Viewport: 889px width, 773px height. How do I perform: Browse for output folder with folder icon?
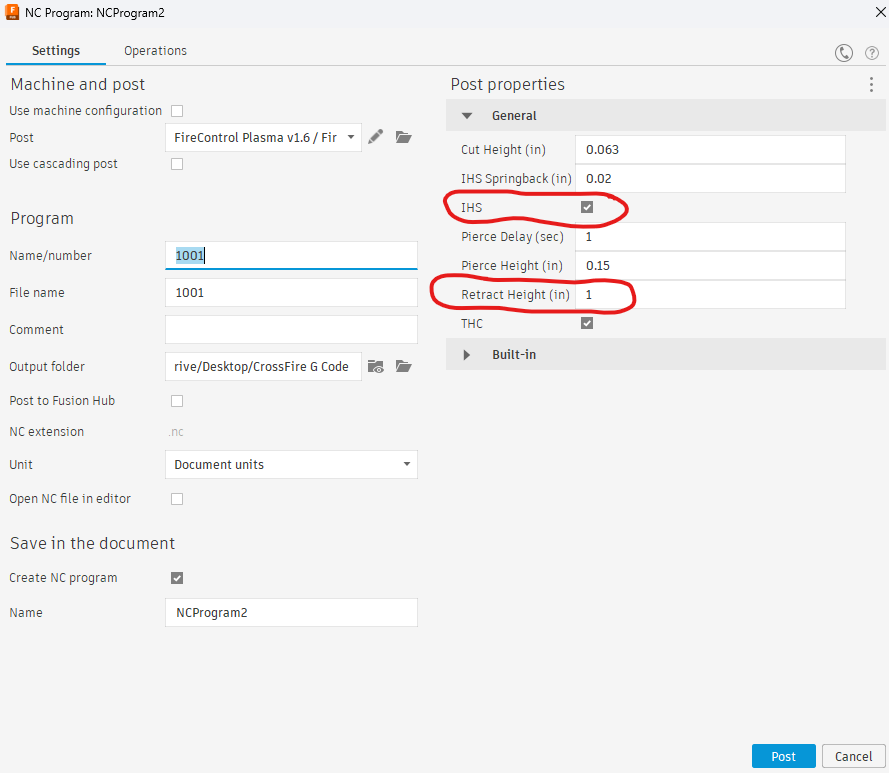point(404,367)
